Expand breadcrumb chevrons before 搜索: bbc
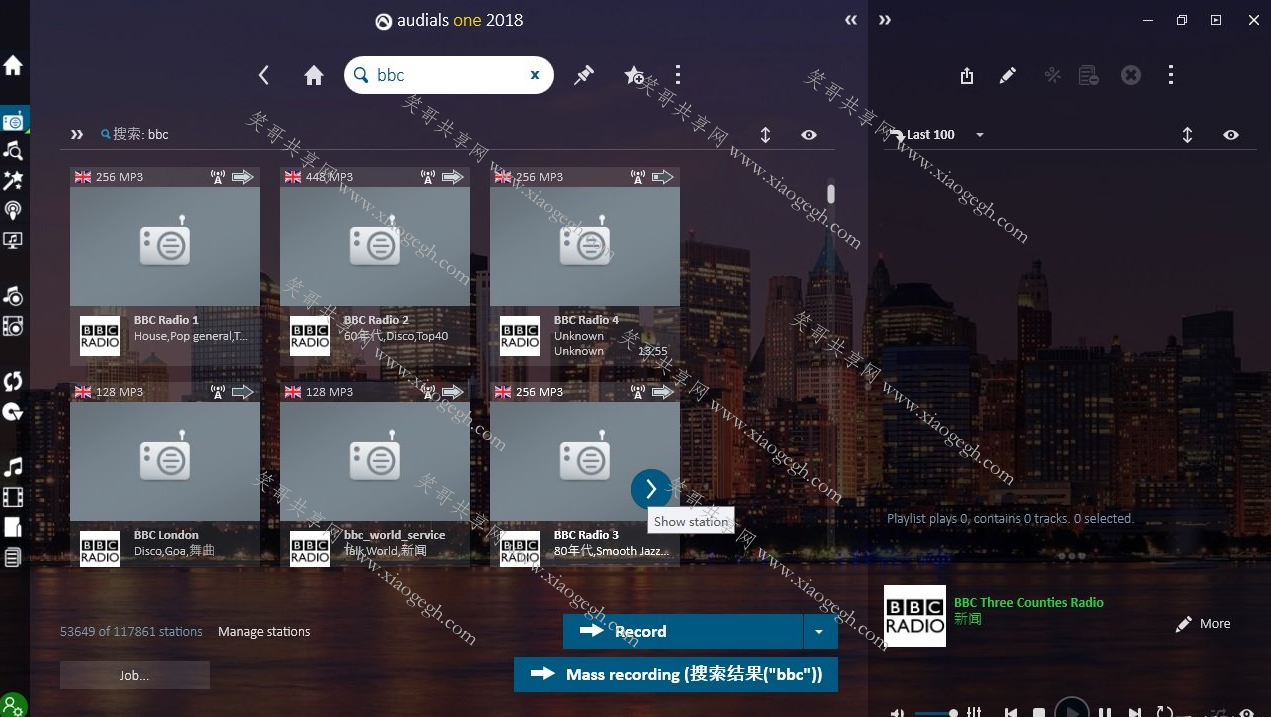This screenshot has width=1271, height=717. point(77,134)
